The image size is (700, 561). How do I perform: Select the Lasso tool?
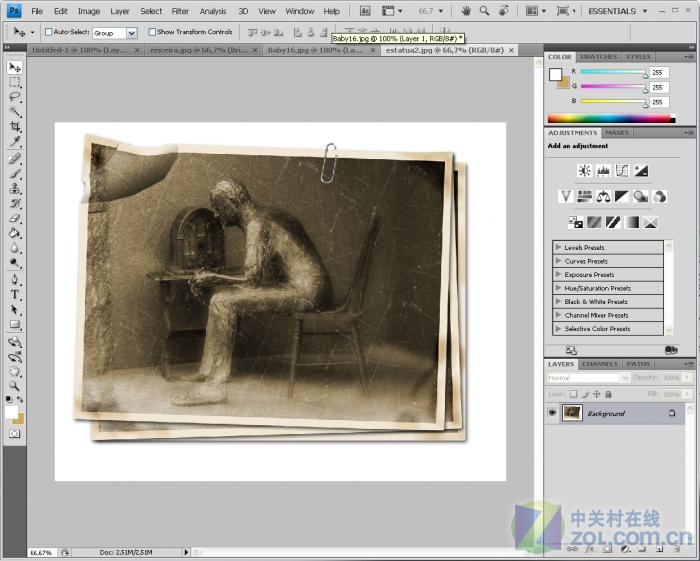pyautogui.click(x=15, y=97)
